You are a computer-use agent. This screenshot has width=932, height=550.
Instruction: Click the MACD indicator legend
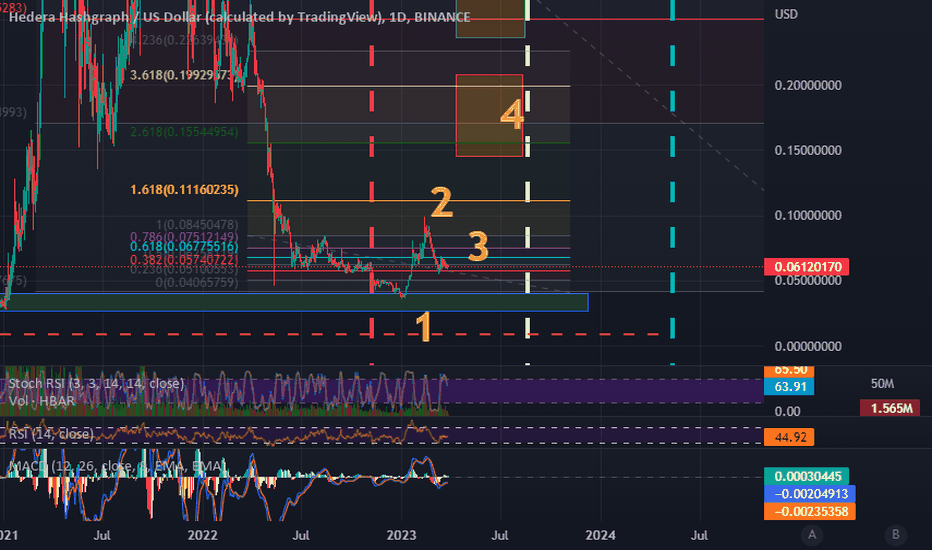click(116, 466)
